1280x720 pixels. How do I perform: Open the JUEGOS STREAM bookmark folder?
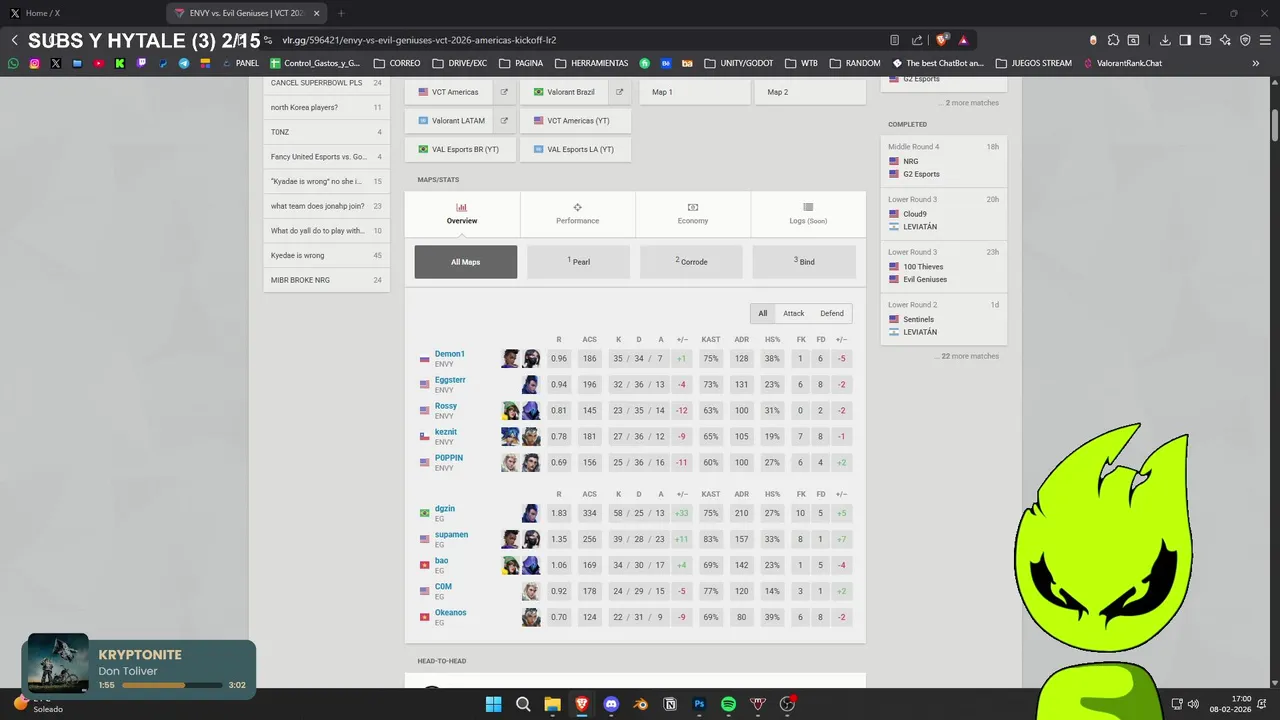click(1033, 63)
